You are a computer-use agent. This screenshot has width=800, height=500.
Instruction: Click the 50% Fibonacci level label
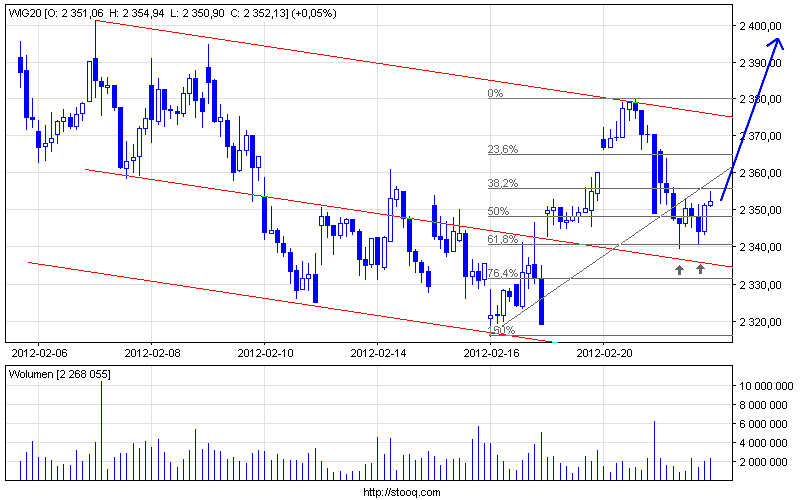click(498, 211)
